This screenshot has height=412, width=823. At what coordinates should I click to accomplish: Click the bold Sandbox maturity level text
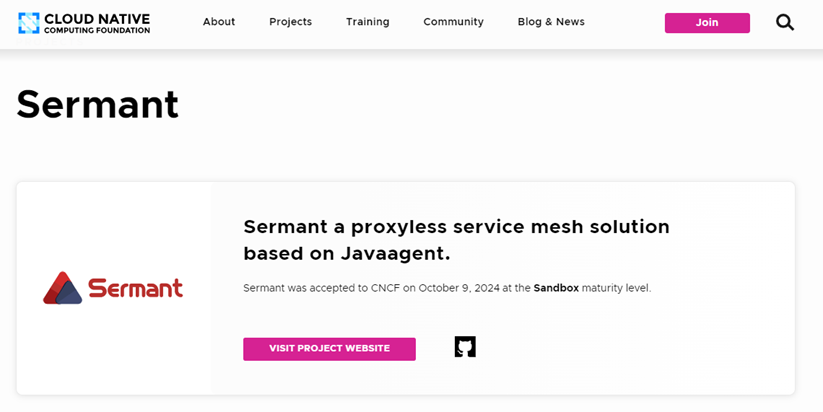556,288
